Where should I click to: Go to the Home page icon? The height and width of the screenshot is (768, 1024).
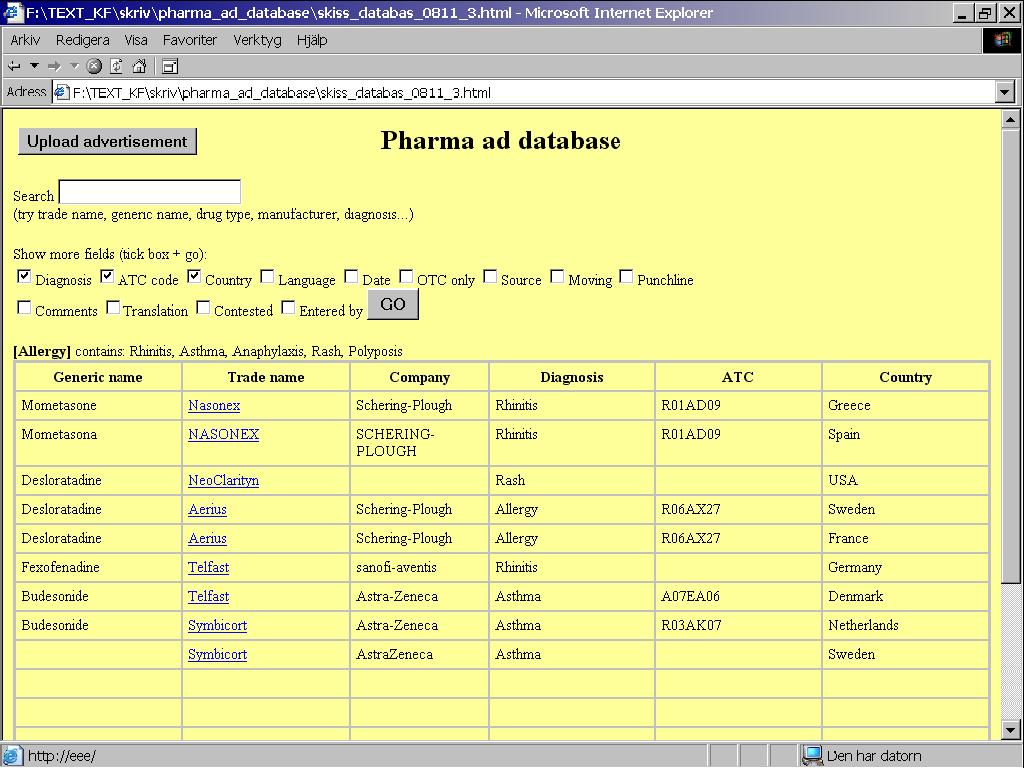pos(139,66)
